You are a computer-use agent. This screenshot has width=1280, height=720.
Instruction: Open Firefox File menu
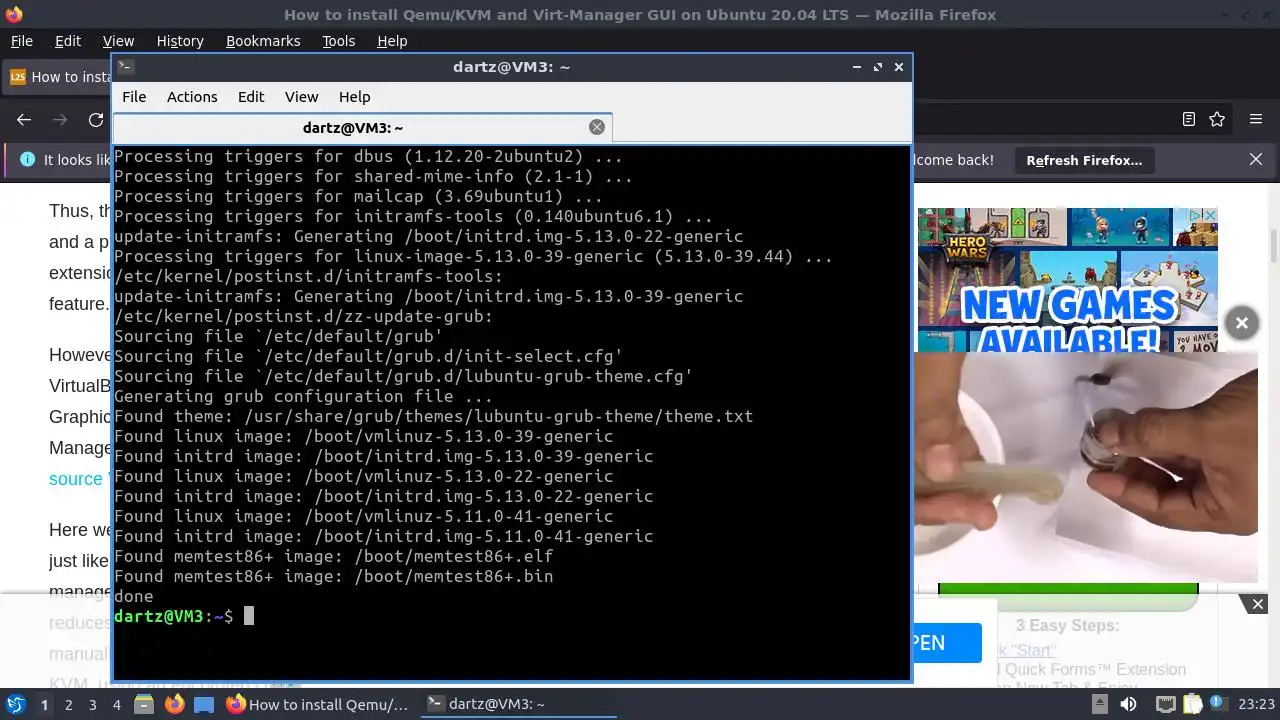point(22,41)
